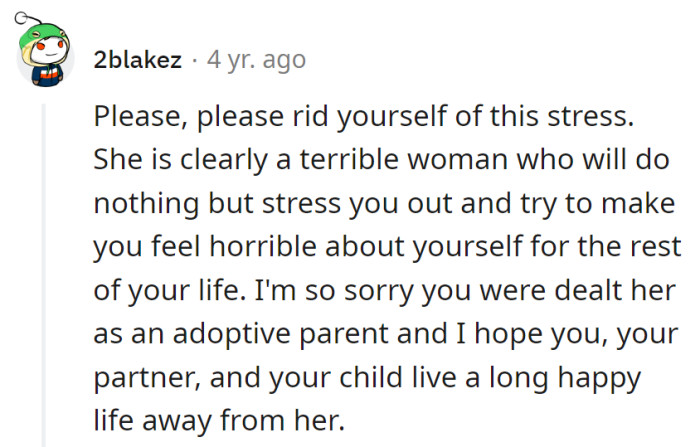Click the 2blakez user avatar

(46, 60)
